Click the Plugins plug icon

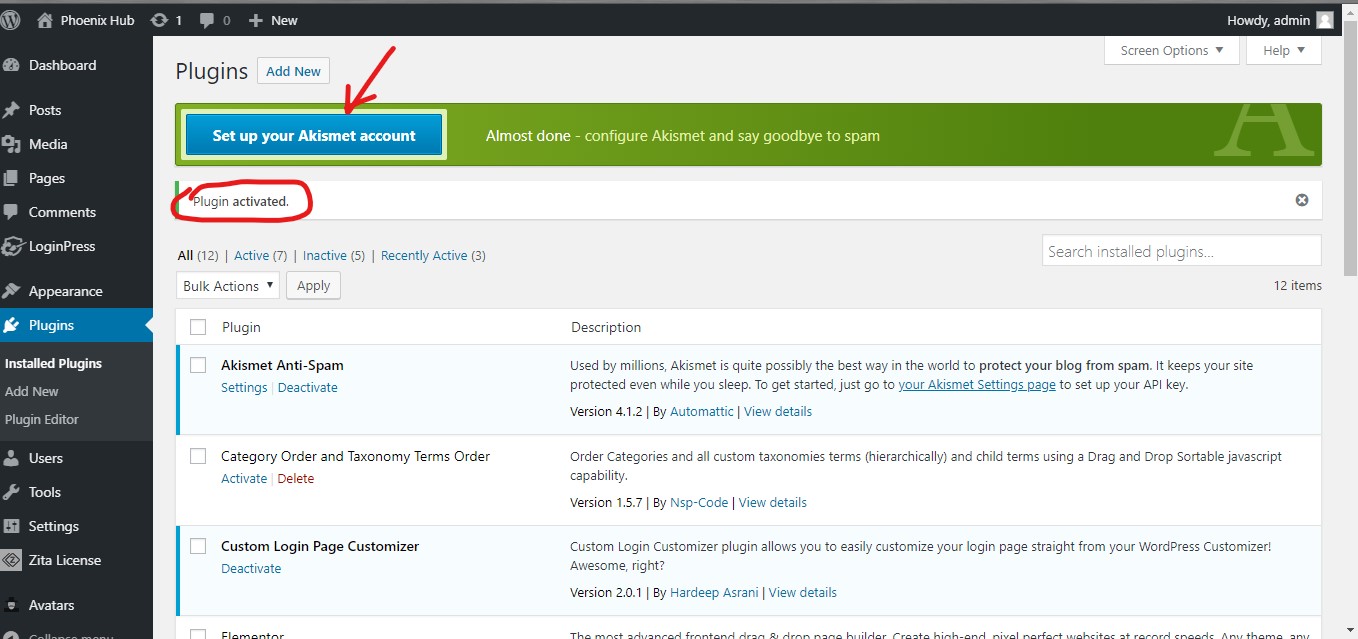(12, 325)
